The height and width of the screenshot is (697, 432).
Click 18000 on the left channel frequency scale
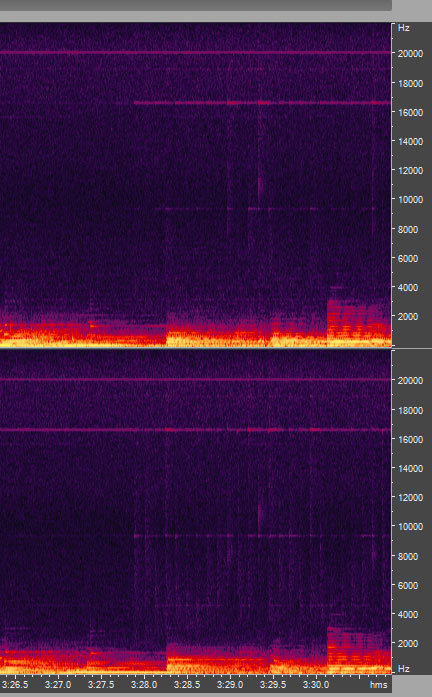coord(410,84)
